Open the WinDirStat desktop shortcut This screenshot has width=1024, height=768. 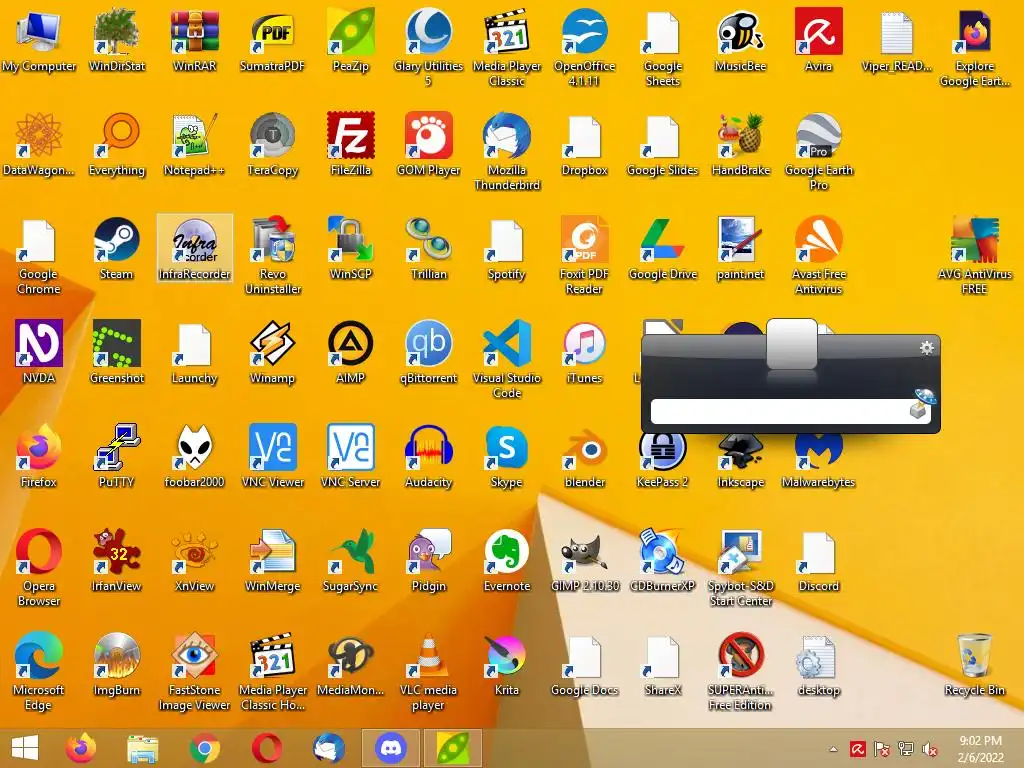[x=116, y=40]
